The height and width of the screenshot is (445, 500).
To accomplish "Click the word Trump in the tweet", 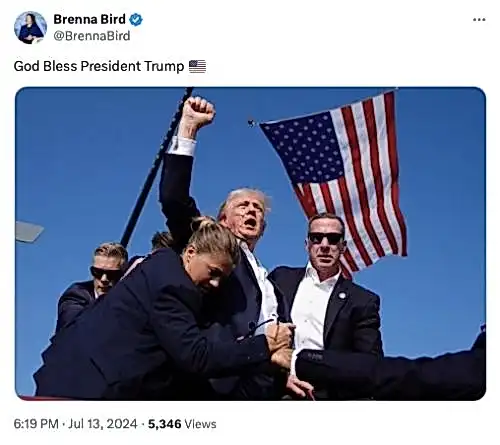I will [164, 66].
